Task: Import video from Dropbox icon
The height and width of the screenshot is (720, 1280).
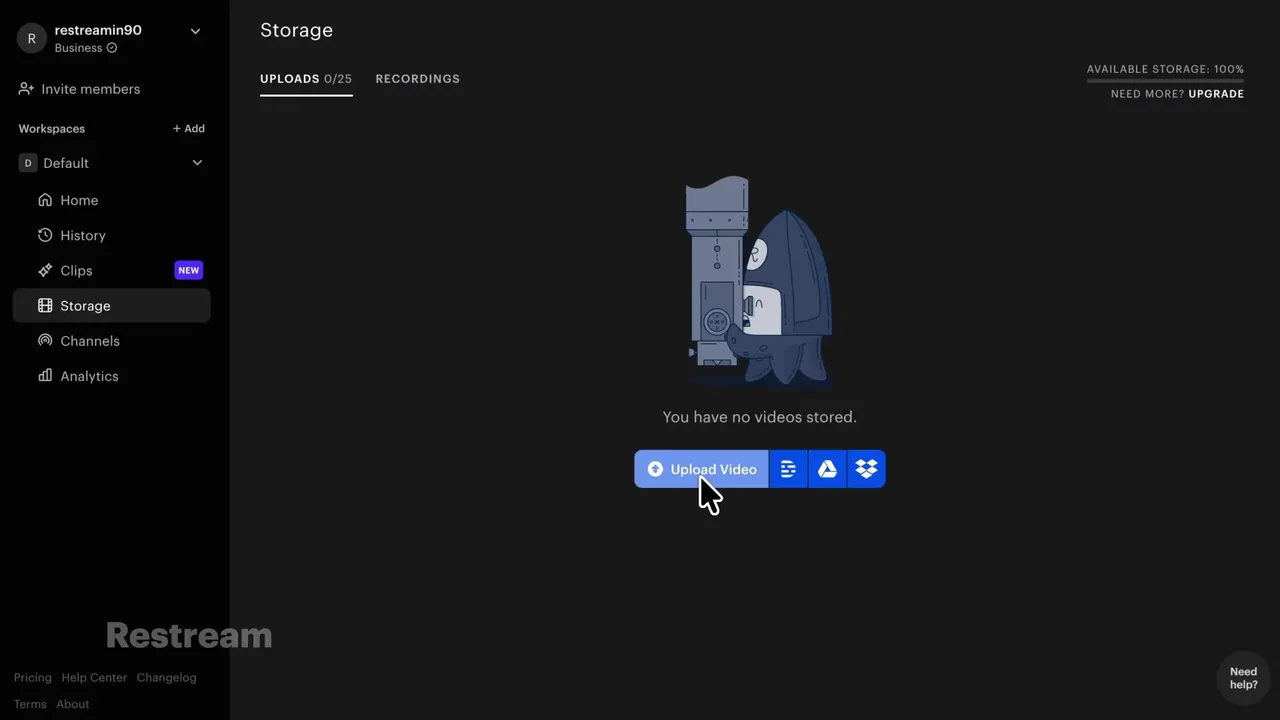Action: (866, 469)
